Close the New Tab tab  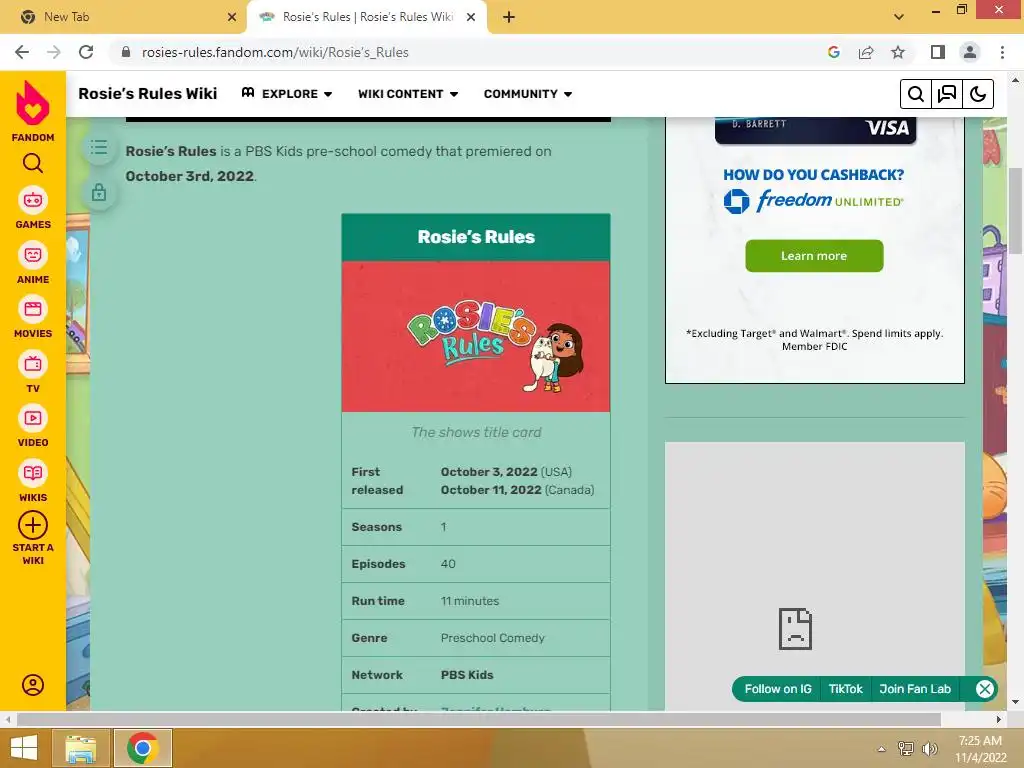coord(232,17)
